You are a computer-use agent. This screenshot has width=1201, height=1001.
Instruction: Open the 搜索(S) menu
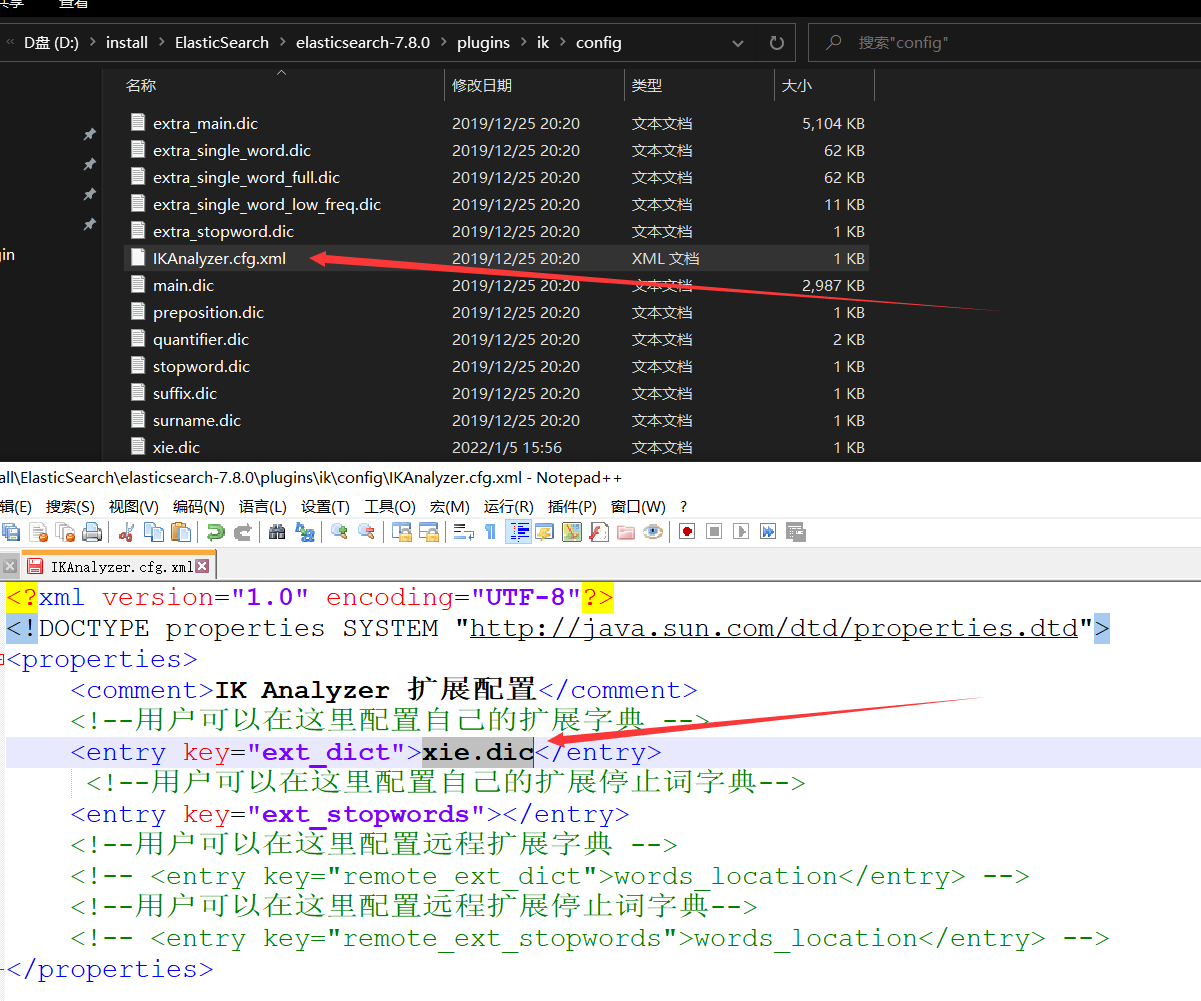70,507
